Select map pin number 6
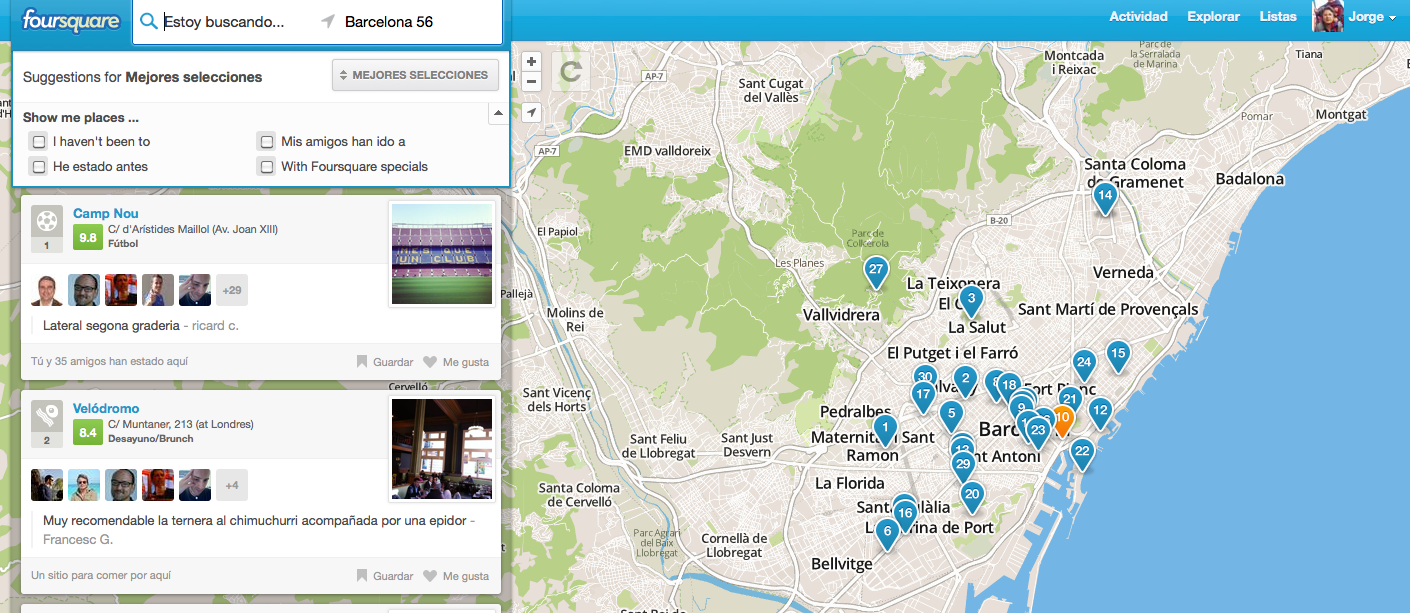 (886, 533)
